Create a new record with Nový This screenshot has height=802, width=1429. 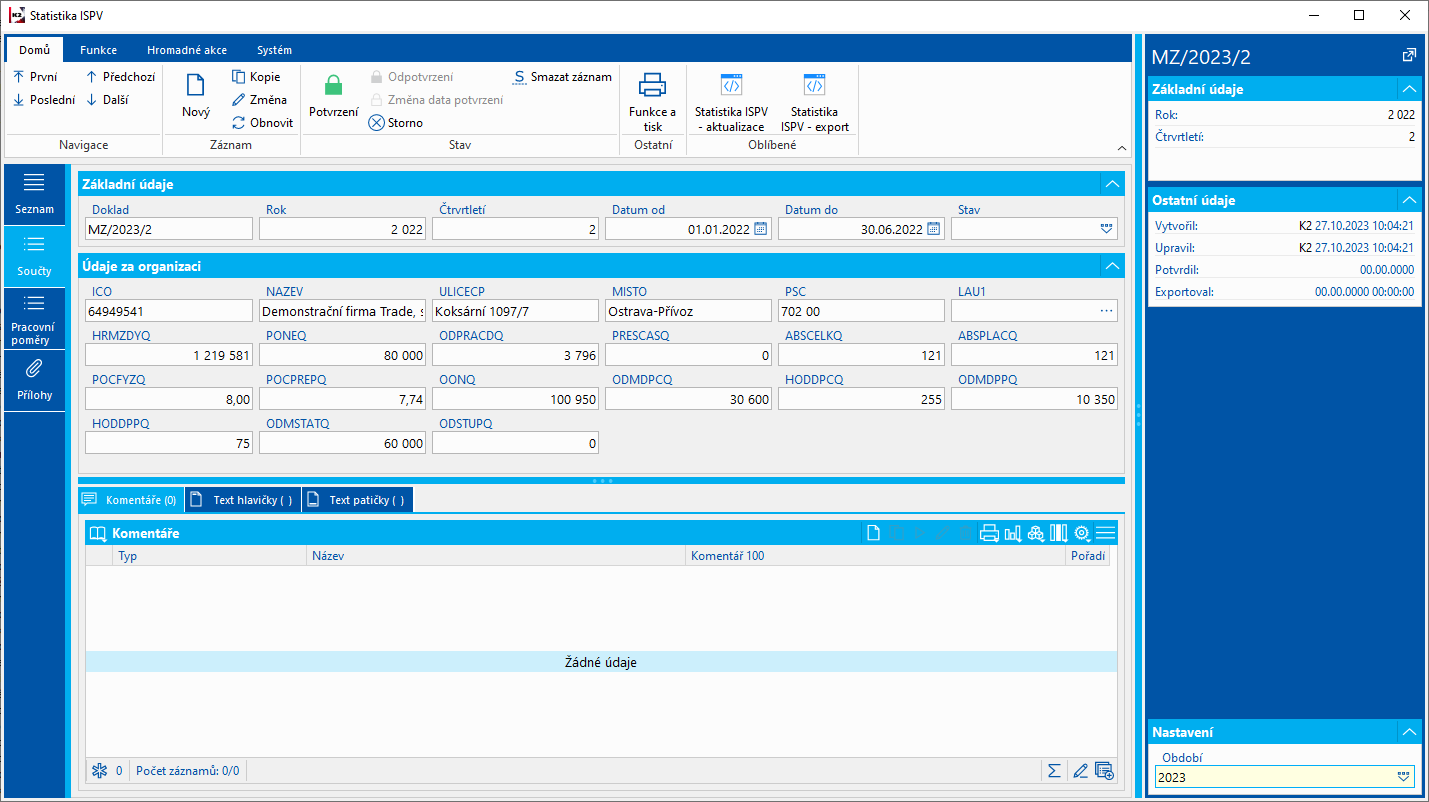(x=196, y=87)
